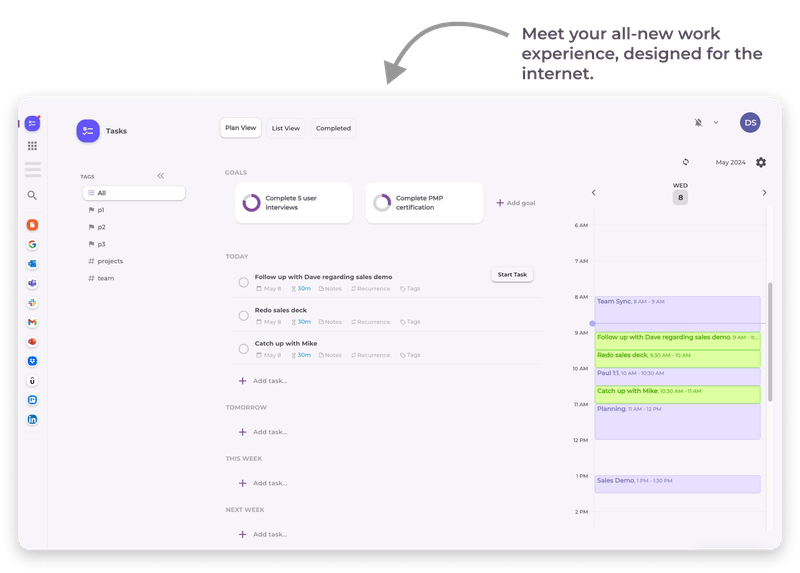Add Tags to Follow up with Dave task
This screenshot has height=573, width=800.
(410, 289)
